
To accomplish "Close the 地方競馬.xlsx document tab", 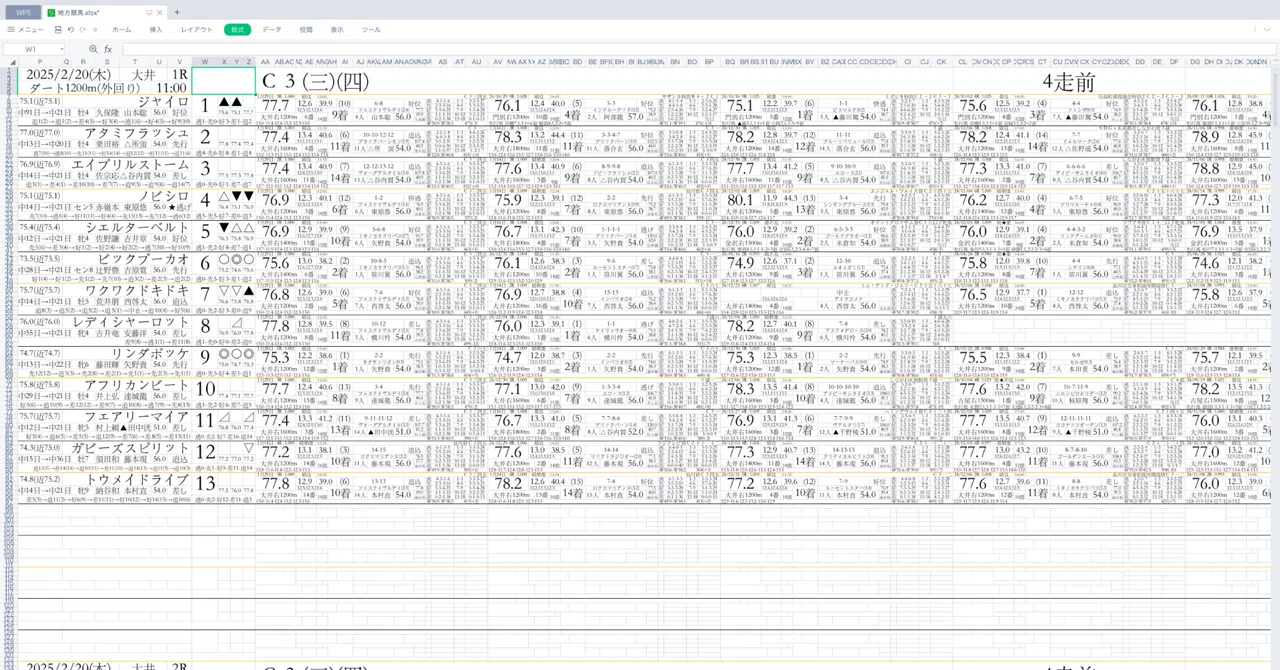I will tap(158, 12).
